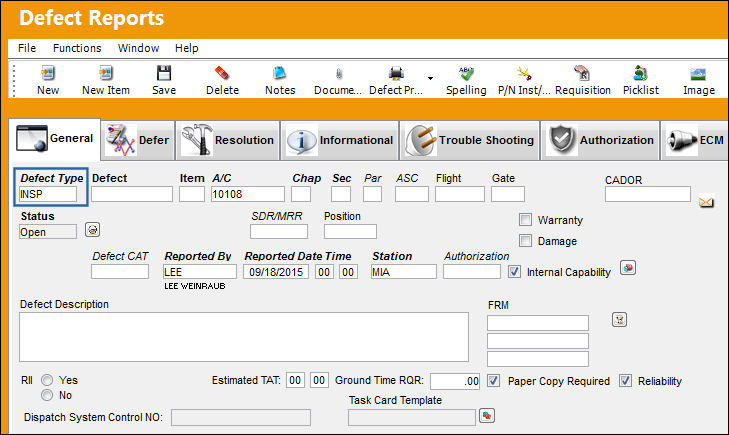Click the Task Card Template field

[412, 417]
